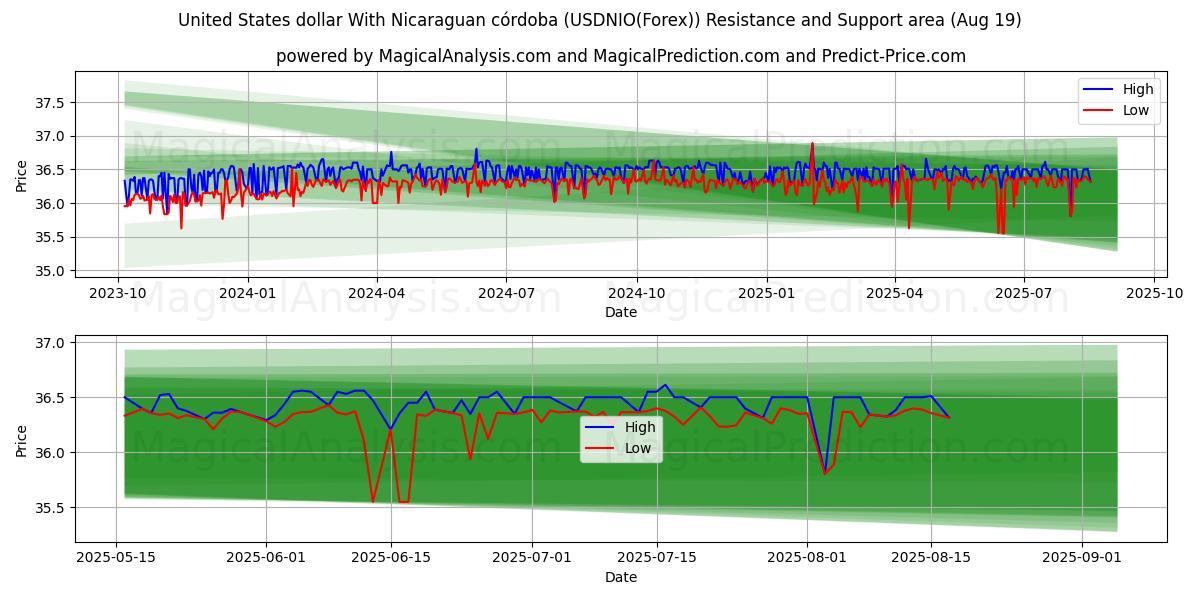1200x600 pixels.
Task: Click the bottom chart 'Date' axis label
Action: pyautogui.click(x=621, y=577)
